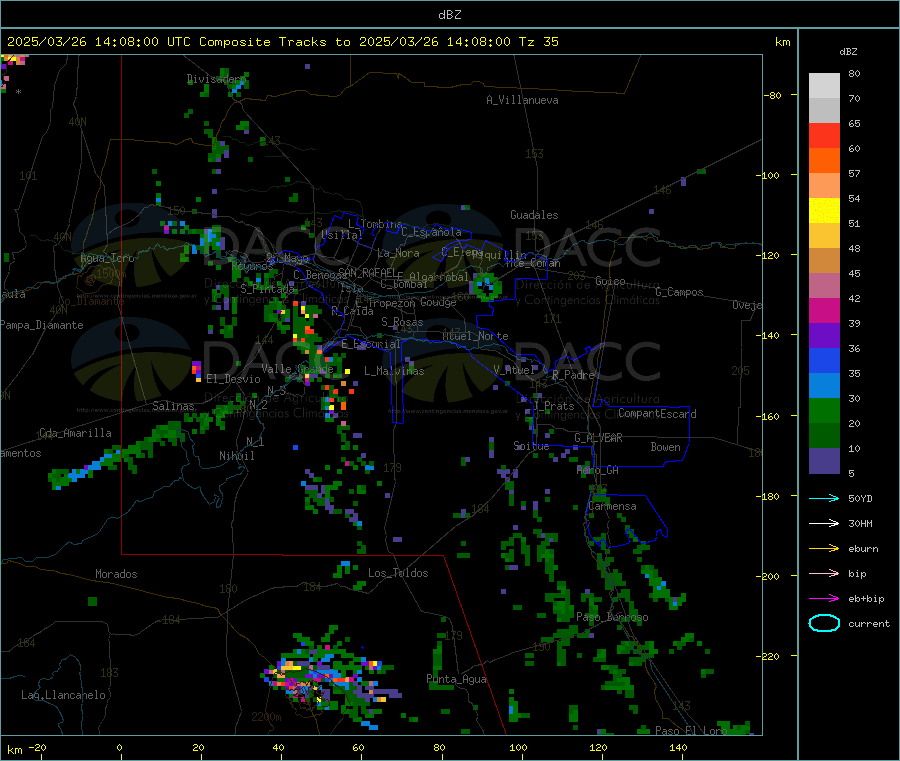This screenshot has height=761, width=900.
Task: Click the 80 dBZ light gray swatch
Action: 824,85
